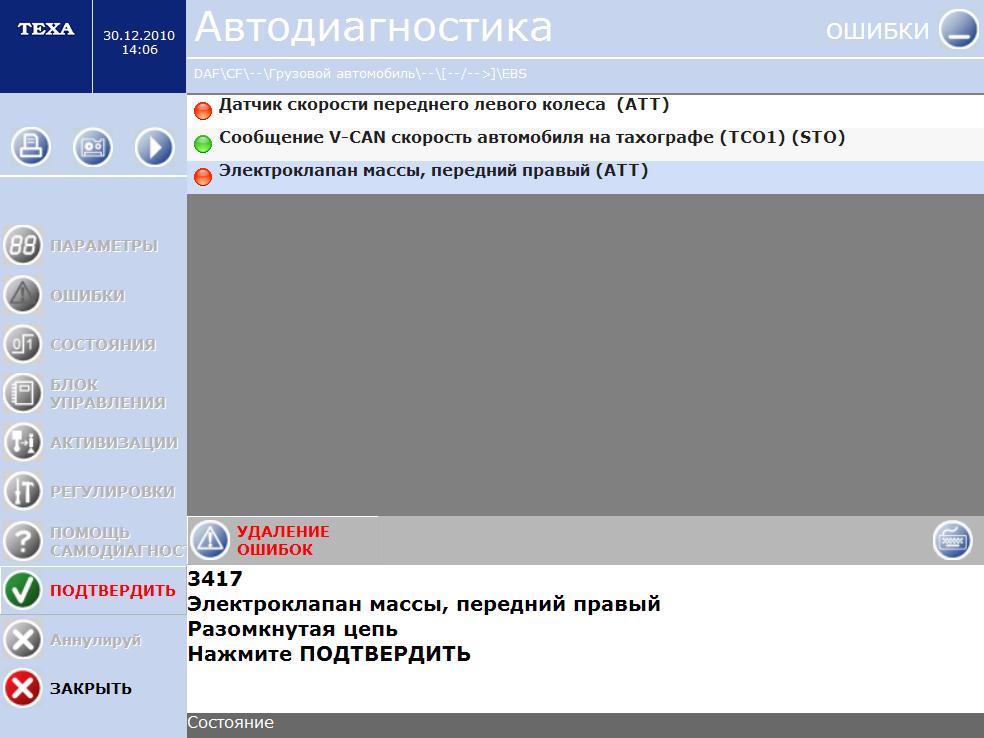984x738 pixels.
Task: Click the Разомкнутая цепь description line
Action: coord(293,629)
